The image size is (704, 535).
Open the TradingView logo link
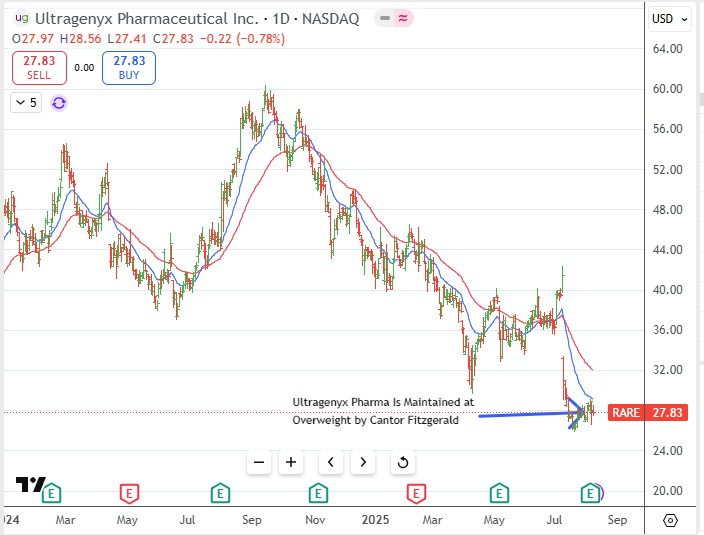click(30, 485)
